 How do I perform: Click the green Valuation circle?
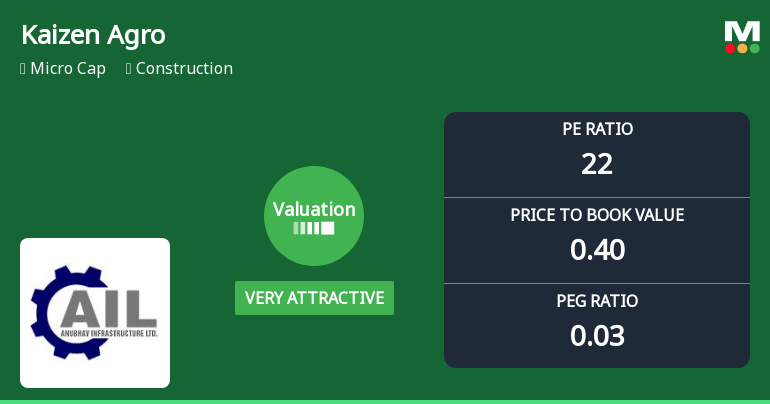(314, 216)
